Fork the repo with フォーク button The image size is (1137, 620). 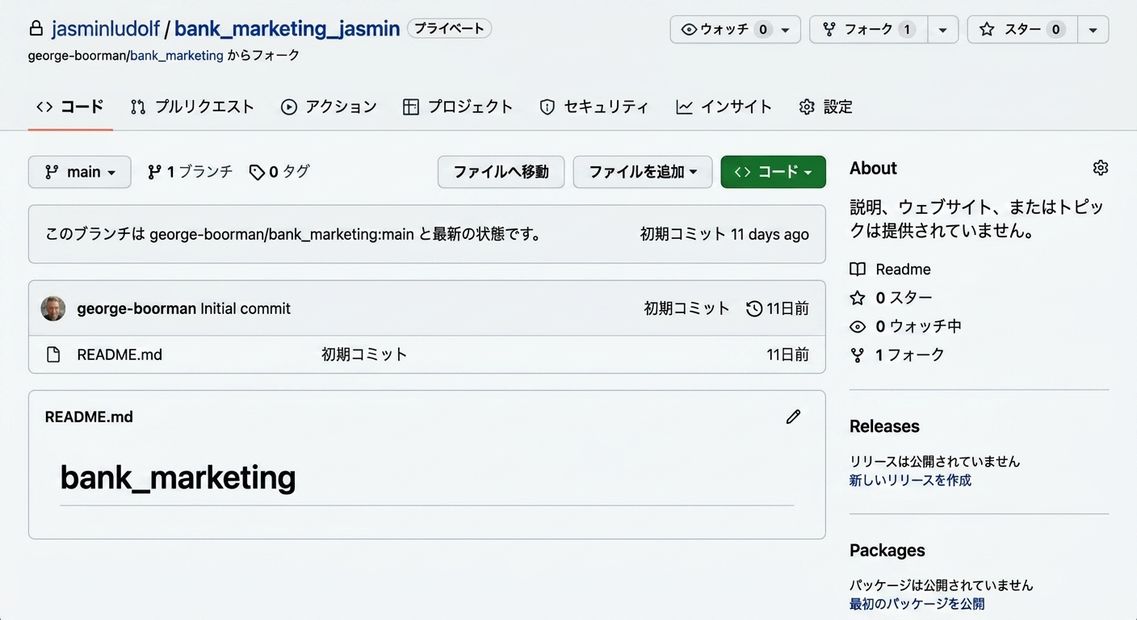click(x=869, y=30)
